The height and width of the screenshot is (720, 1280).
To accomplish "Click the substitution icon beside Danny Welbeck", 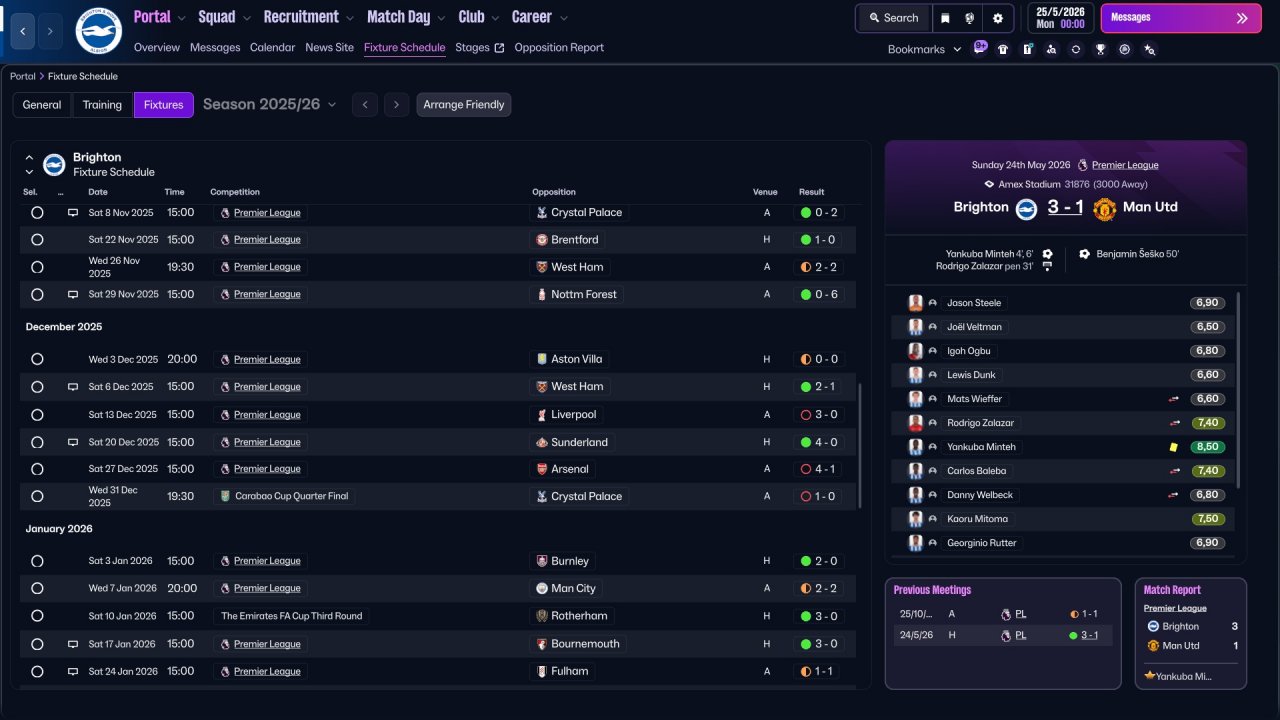I will [1173, 495].
